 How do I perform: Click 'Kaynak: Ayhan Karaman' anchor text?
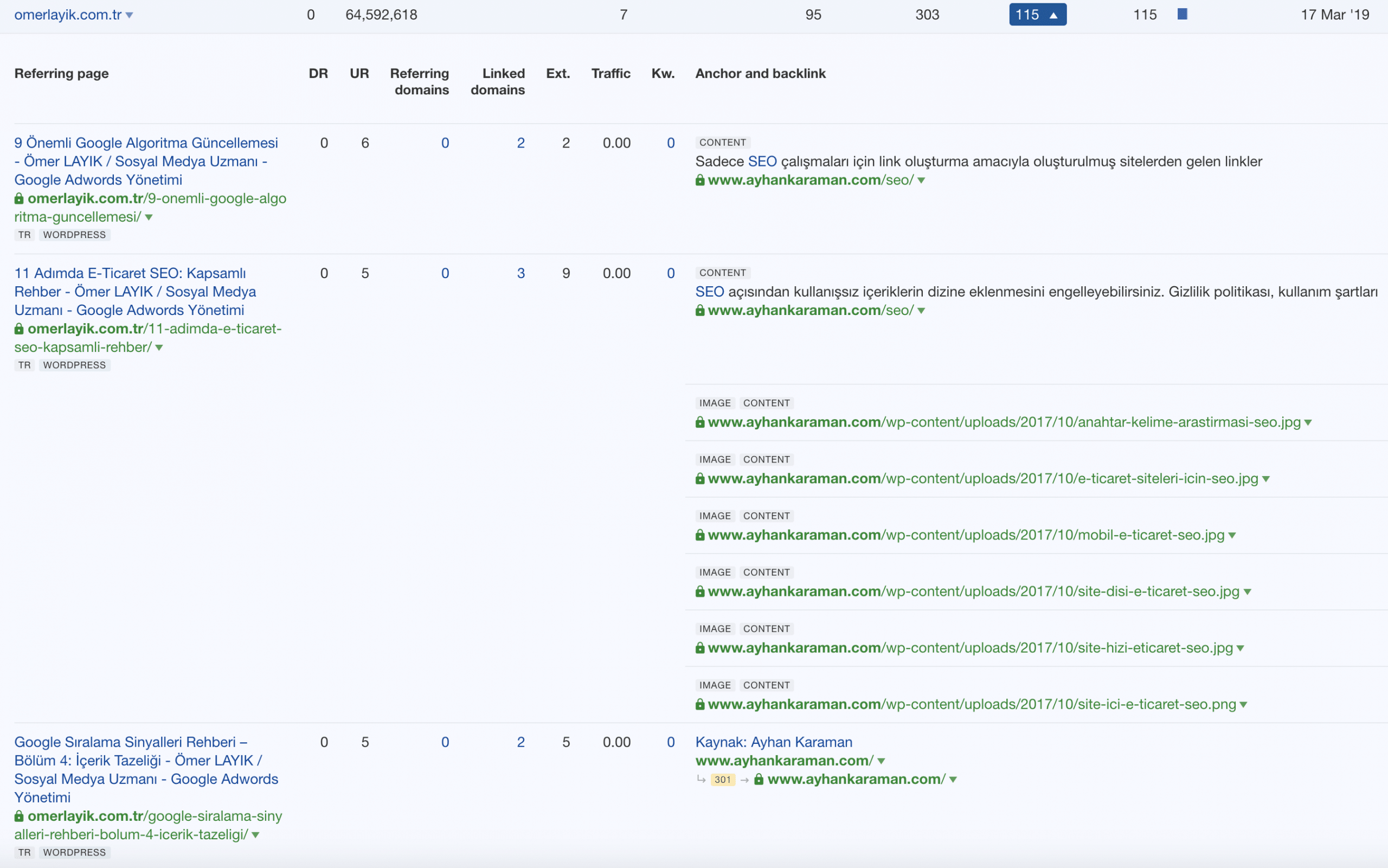774,742
